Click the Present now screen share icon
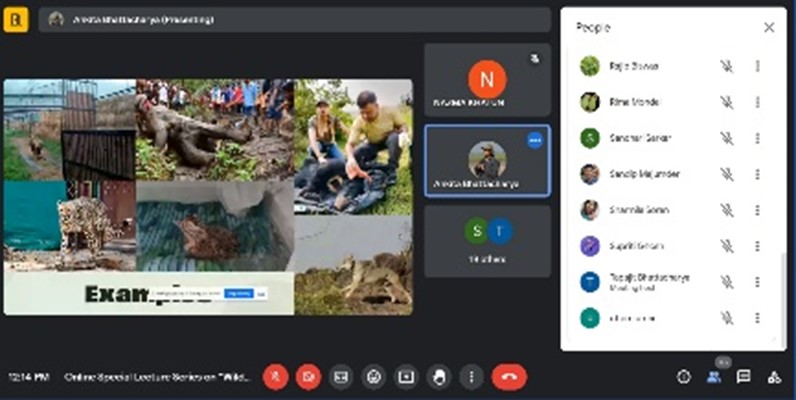The height and width of the screenshot is (400, 796). pyautogui.click(x=406, y=377)
